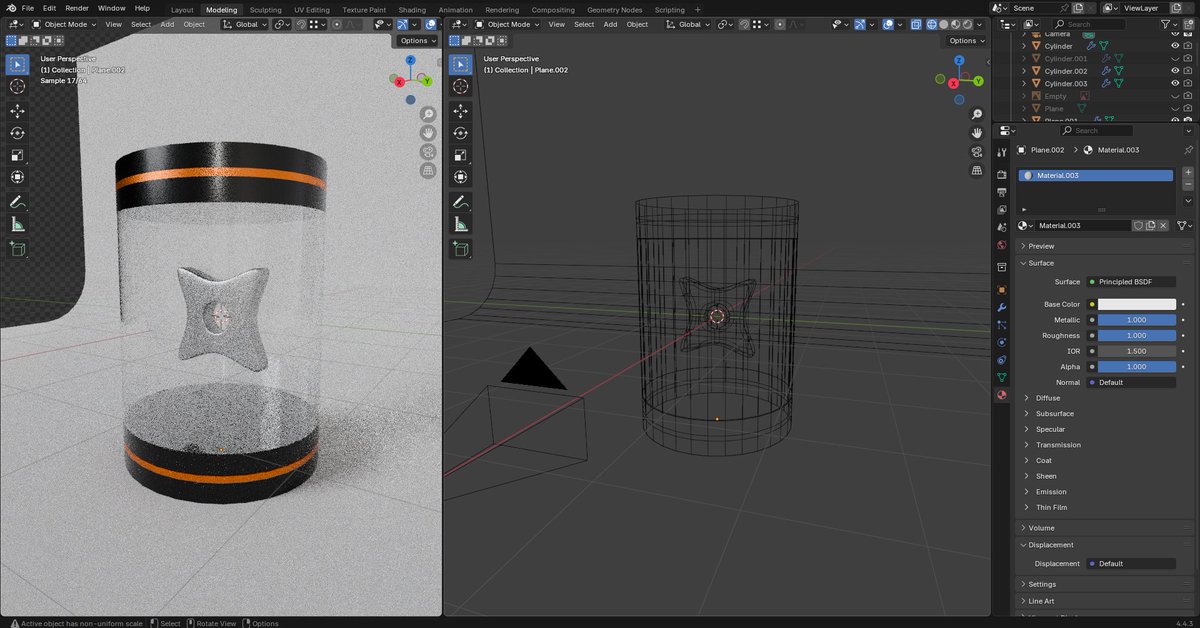
Task: Select the Material.003 slot in the list
Action: click(1095, 175)
